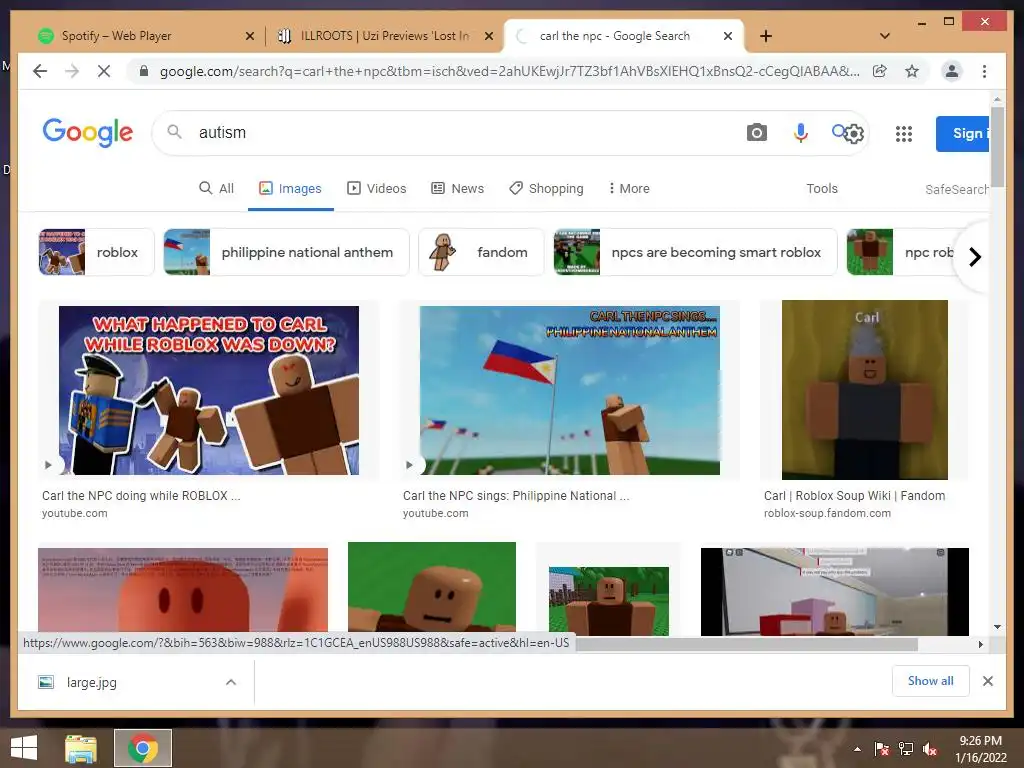View the site's padlock security info
Image resolution: width=1024 pixels, height=768 pixels.
coord(144,71)
